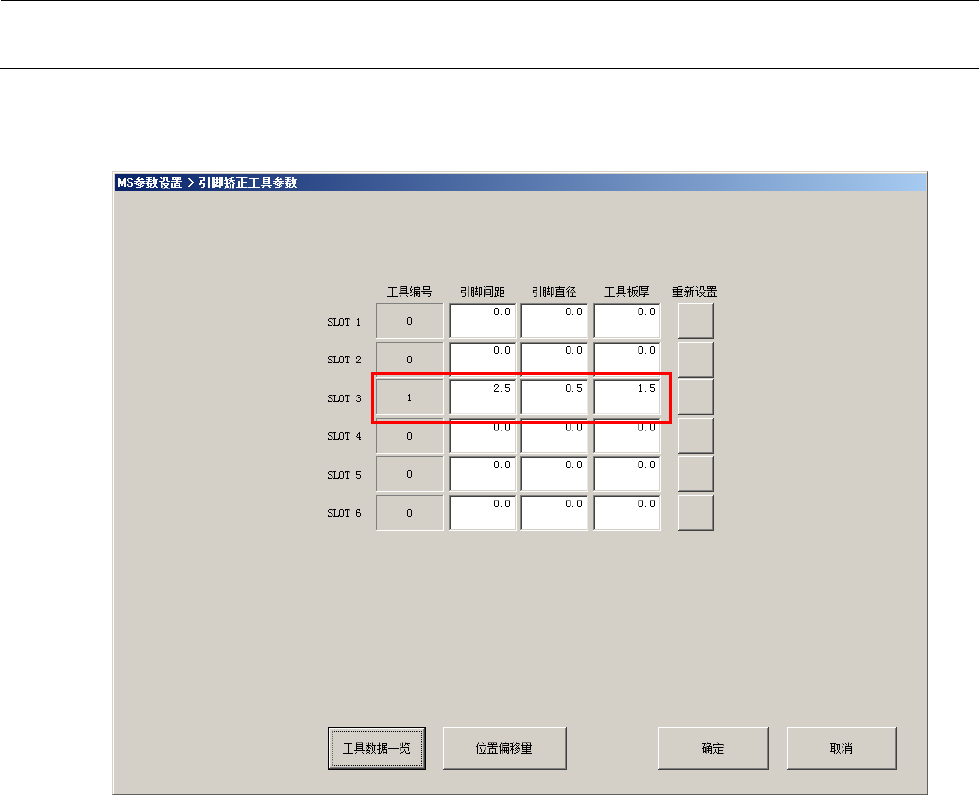The height and width of the screenshot is (795, 979).
Task: Click the SLOT 1 row label
Action: [x=344, y=322]
